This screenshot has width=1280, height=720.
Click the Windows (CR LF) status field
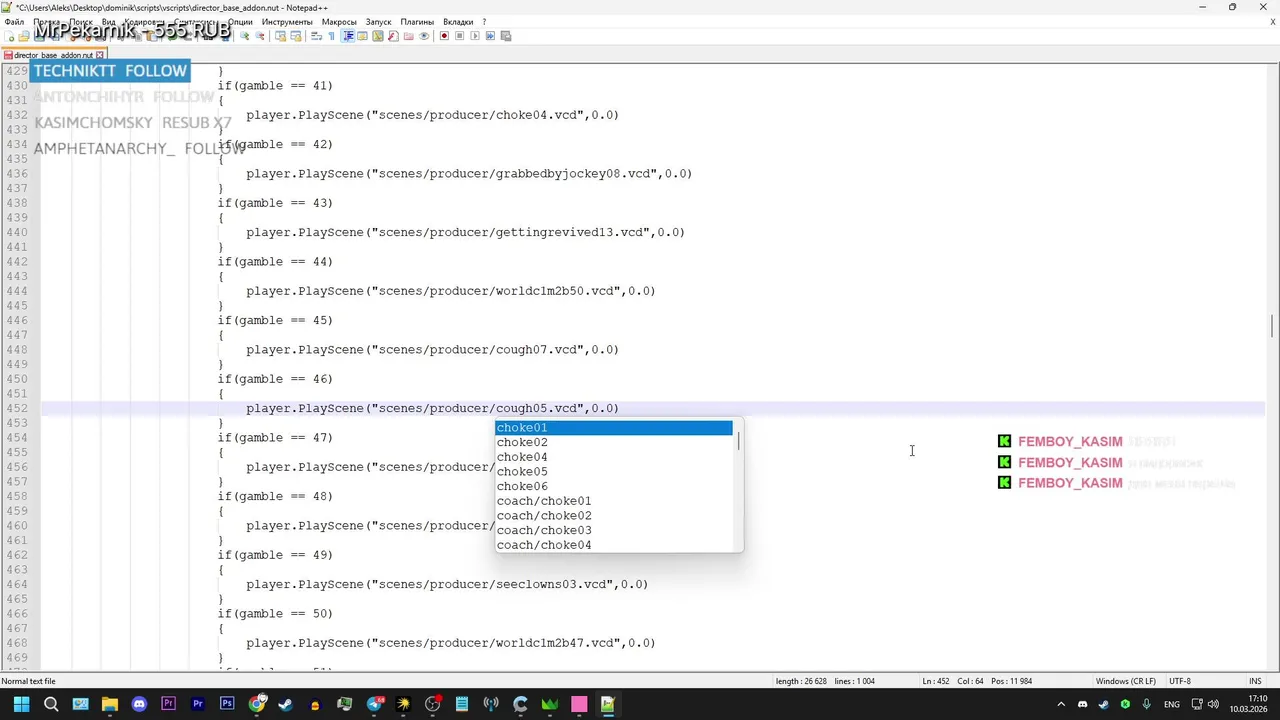[1126, 681]
